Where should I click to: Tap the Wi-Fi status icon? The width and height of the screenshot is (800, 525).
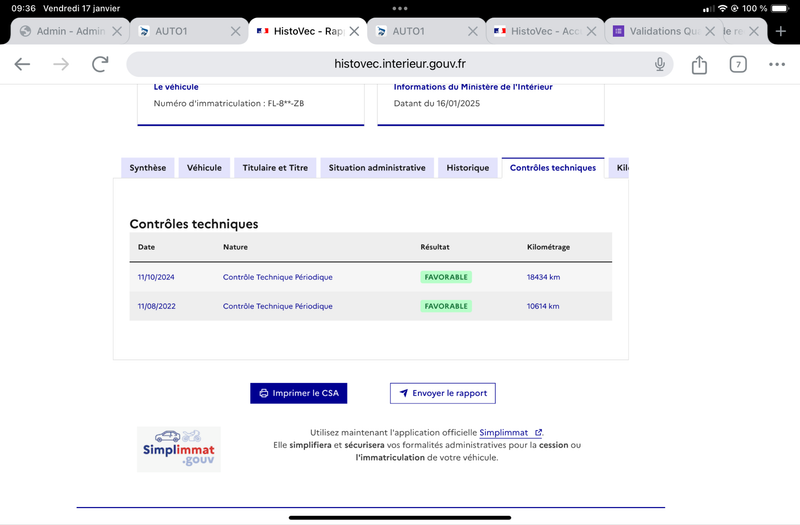(722, 8)
